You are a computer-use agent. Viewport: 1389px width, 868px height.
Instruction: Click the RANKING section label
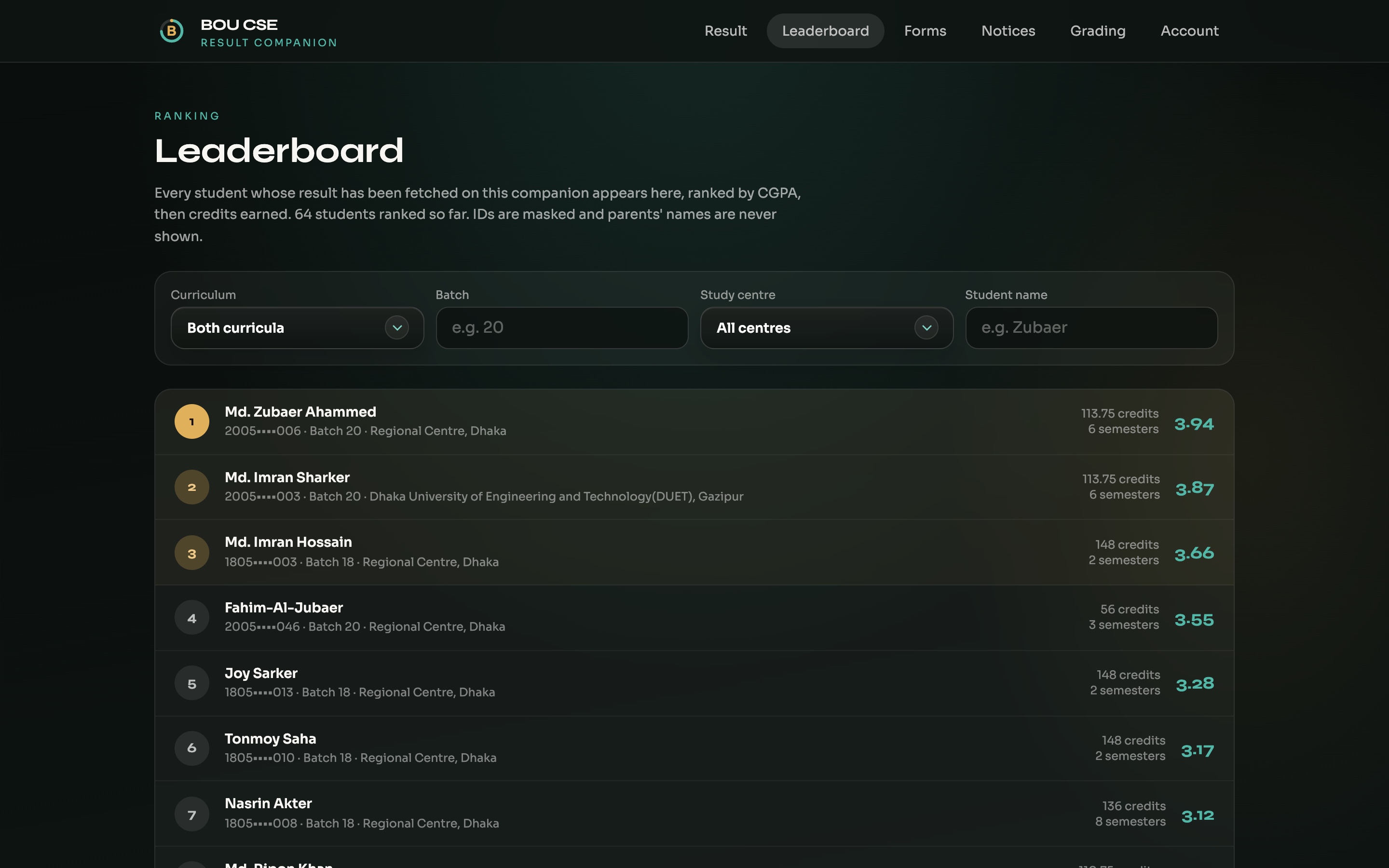(187, 116)
